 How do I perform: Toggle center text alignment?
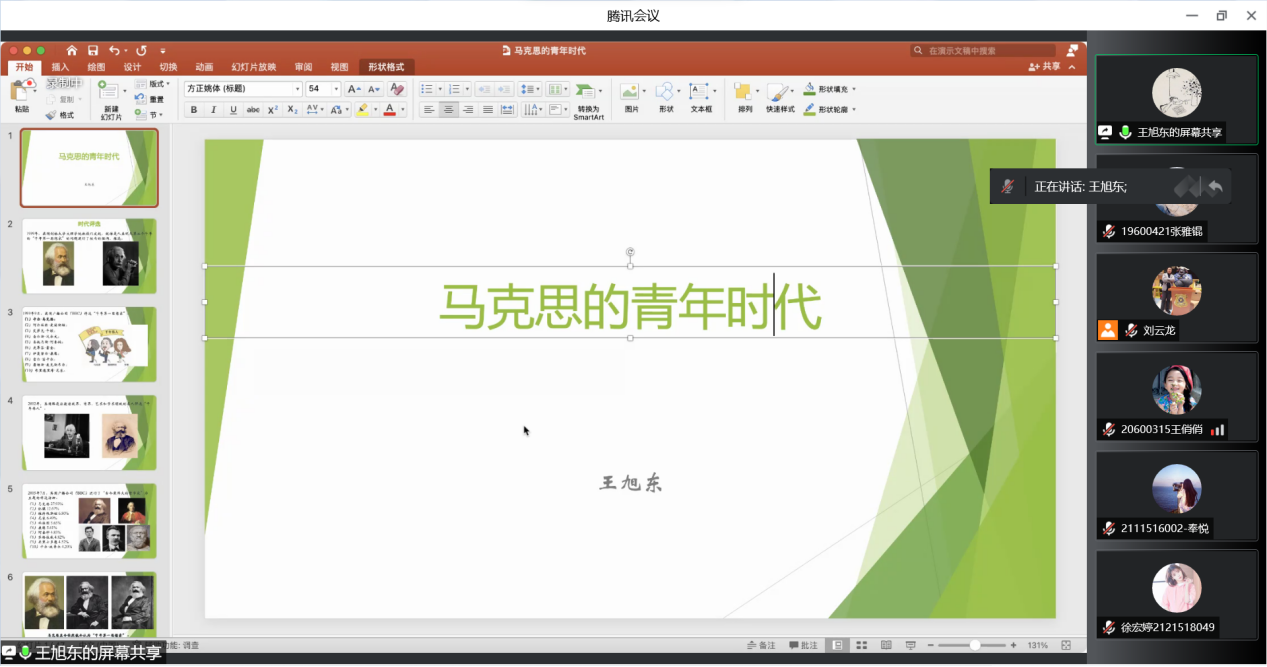pyautogui.click(x=449, y=110)
